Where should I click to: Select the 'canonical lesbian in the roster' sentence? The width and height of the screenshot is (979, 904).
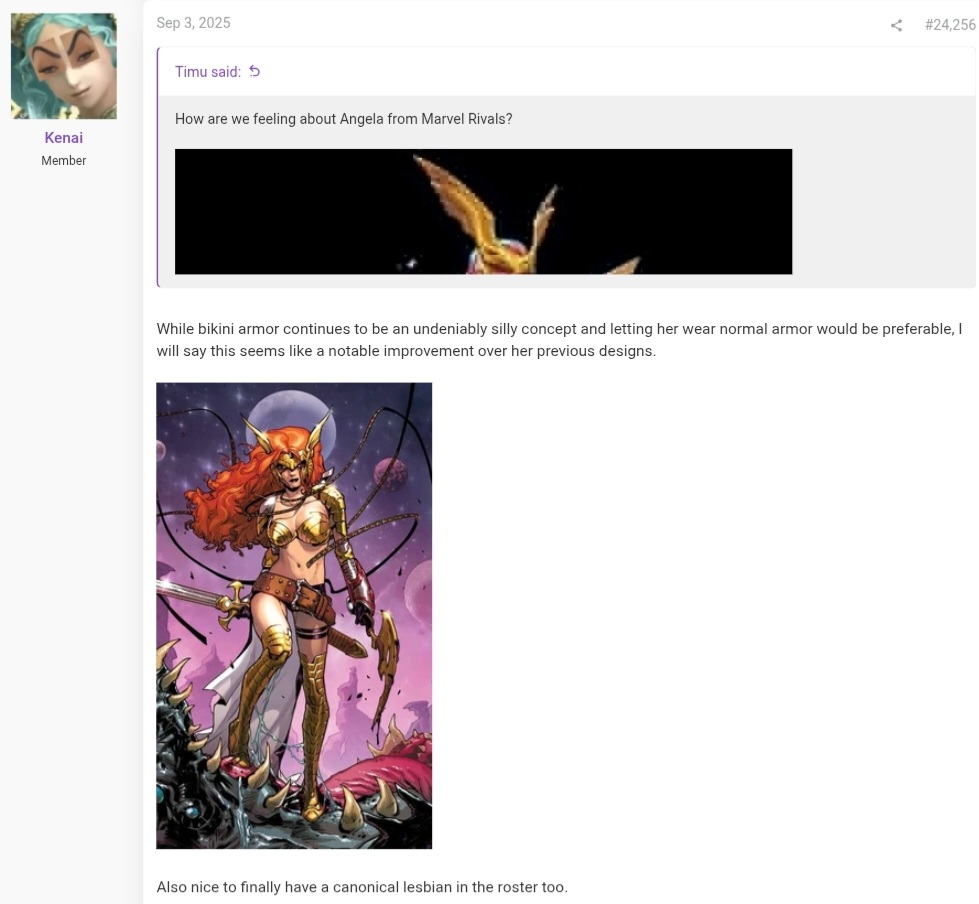[x=362, y=887]
